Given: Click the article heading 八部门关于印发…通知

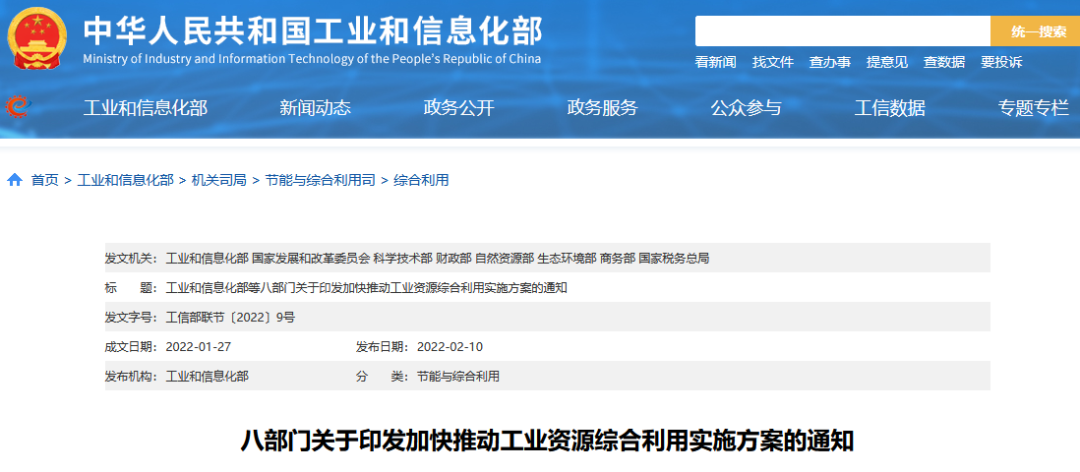Looking at the screenshot, I should tap(547, 441).
